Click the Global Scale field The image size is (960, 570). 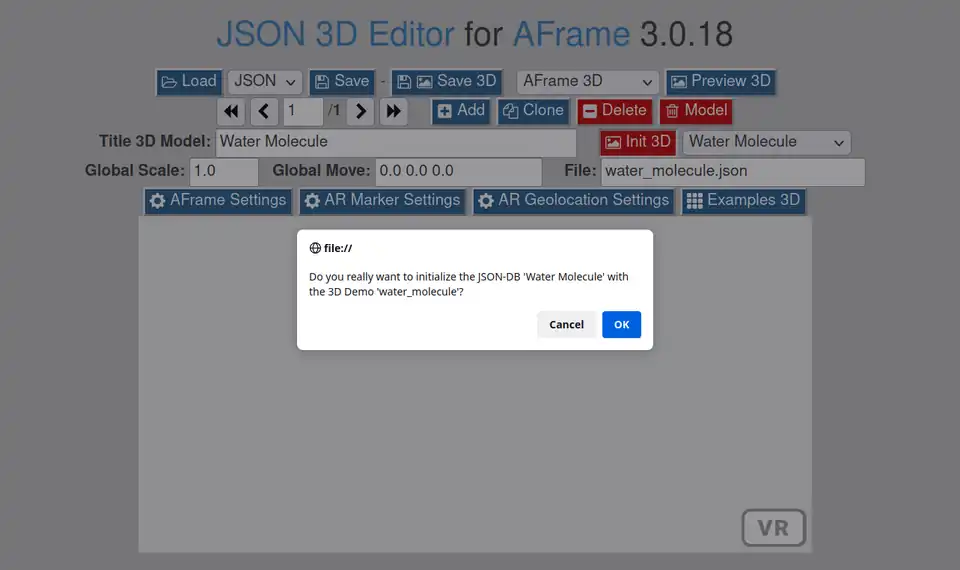click(224, 171)
